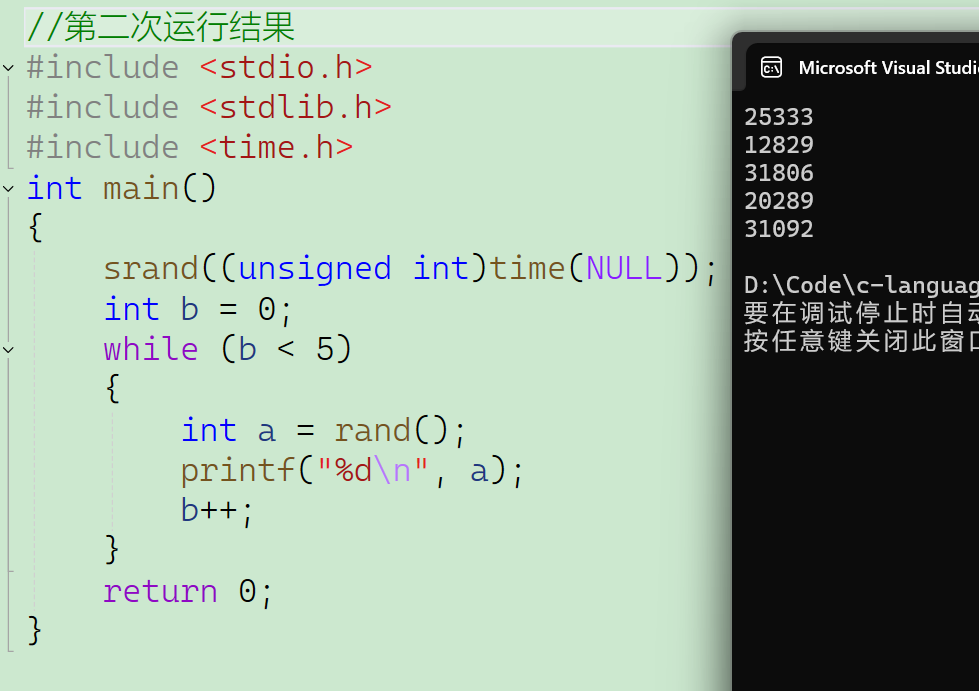Click the main function name
Viewport: 979px width, 691px height.
(x=140, y=188)
